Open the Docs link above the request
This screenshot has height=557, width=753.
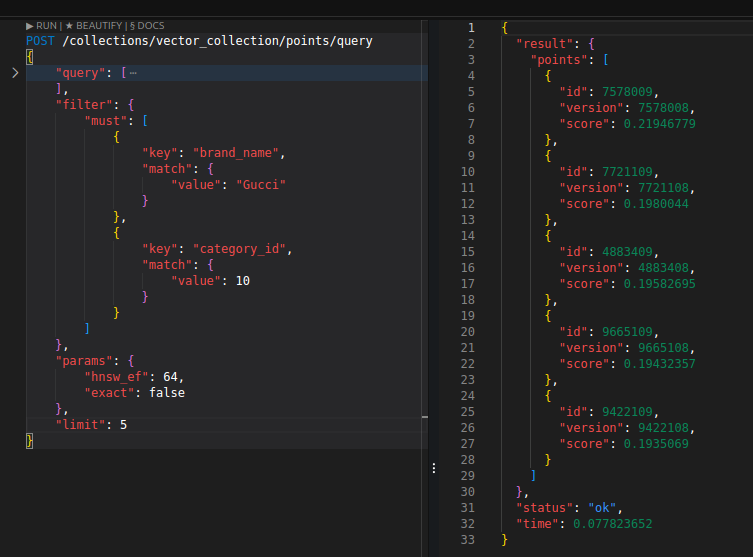click(x=146, y=25)
